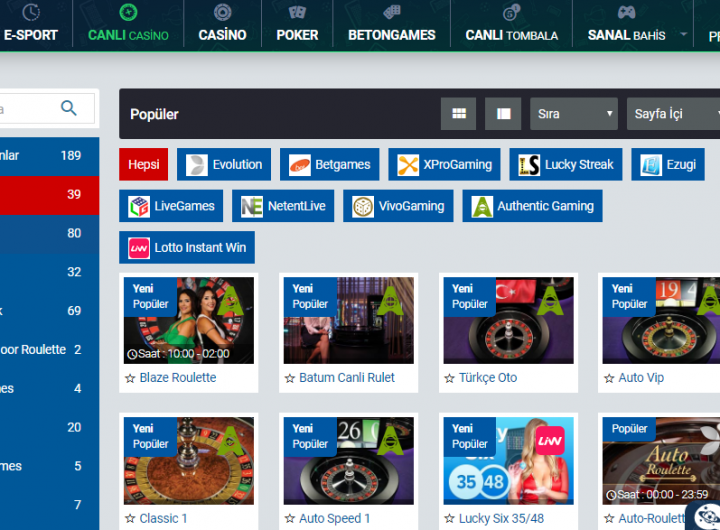Select sidebar category with 32 games
Image resolution: width=720 pixels, height=530 pixels.
tap(50, 272)
